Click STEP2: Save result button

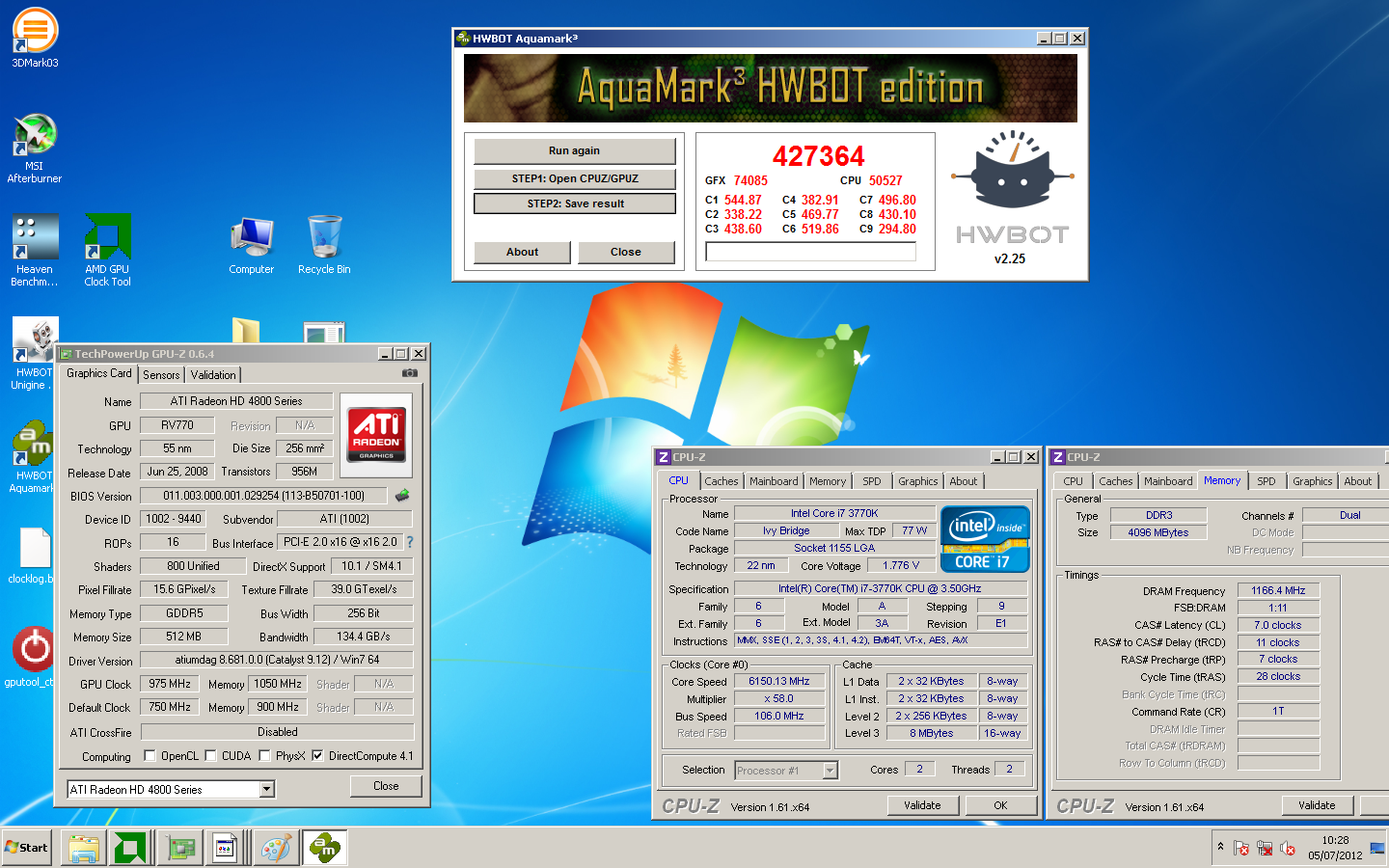point(575,203)
